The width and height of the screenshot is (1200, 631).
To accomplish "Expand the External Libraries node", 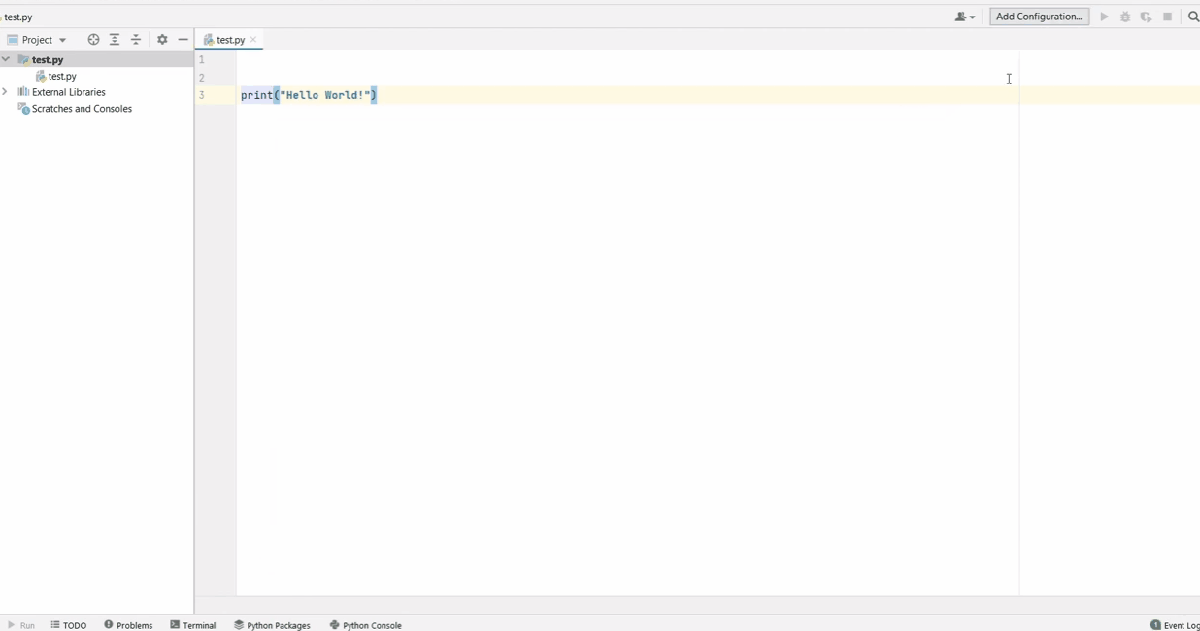I will coord(6,92).
